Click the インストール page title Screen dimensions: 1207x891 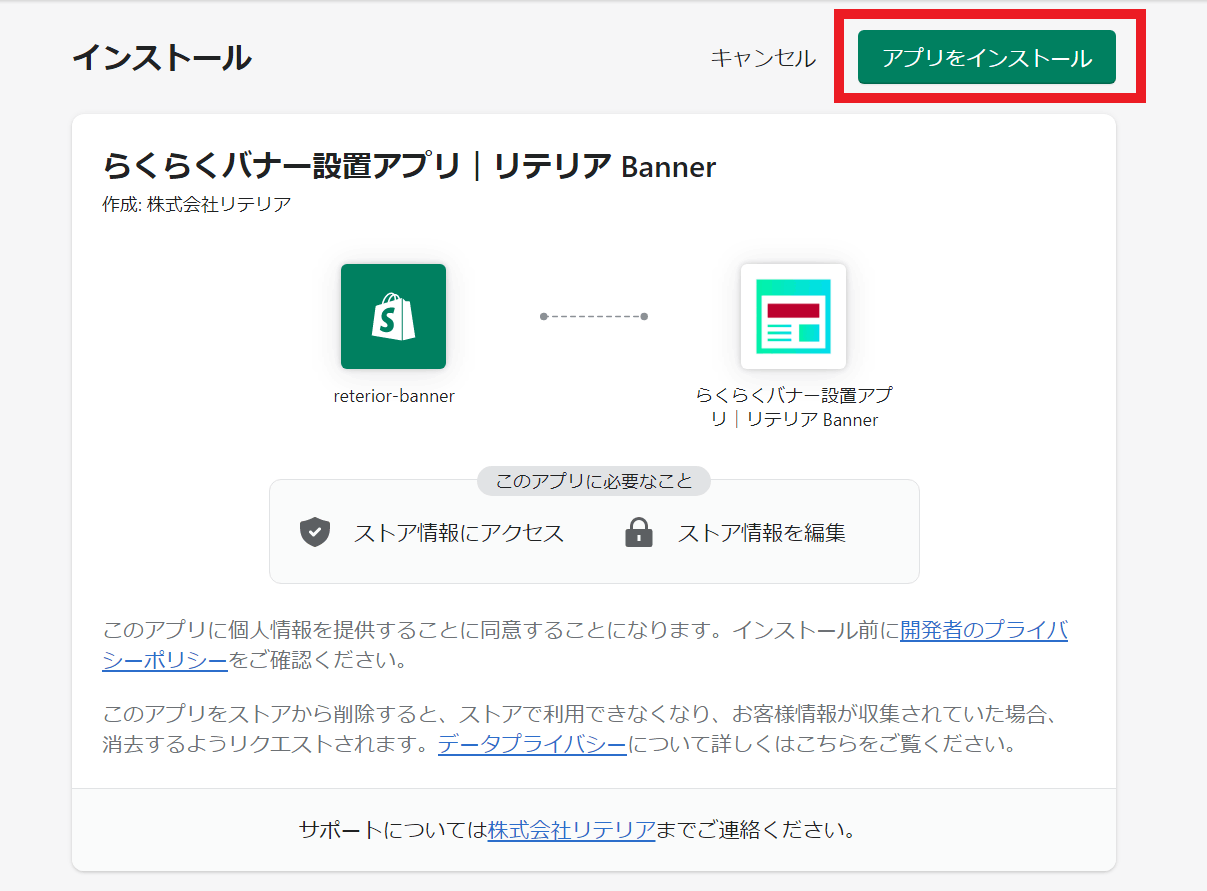162,58
